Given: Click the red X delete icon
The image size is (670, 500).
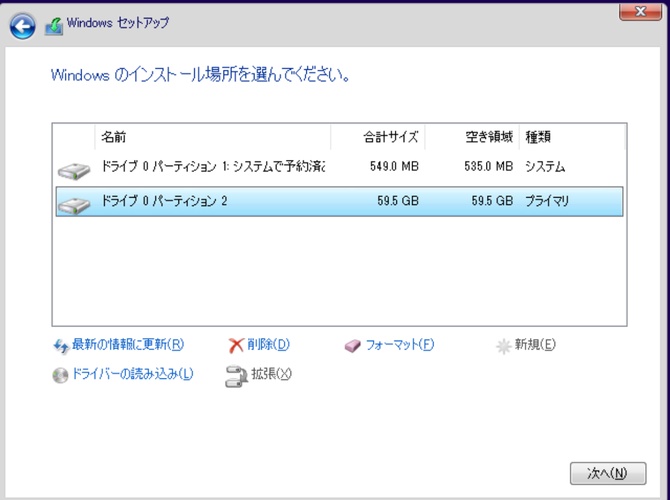Looking at the screenshot, I should (x=236, y=346).
